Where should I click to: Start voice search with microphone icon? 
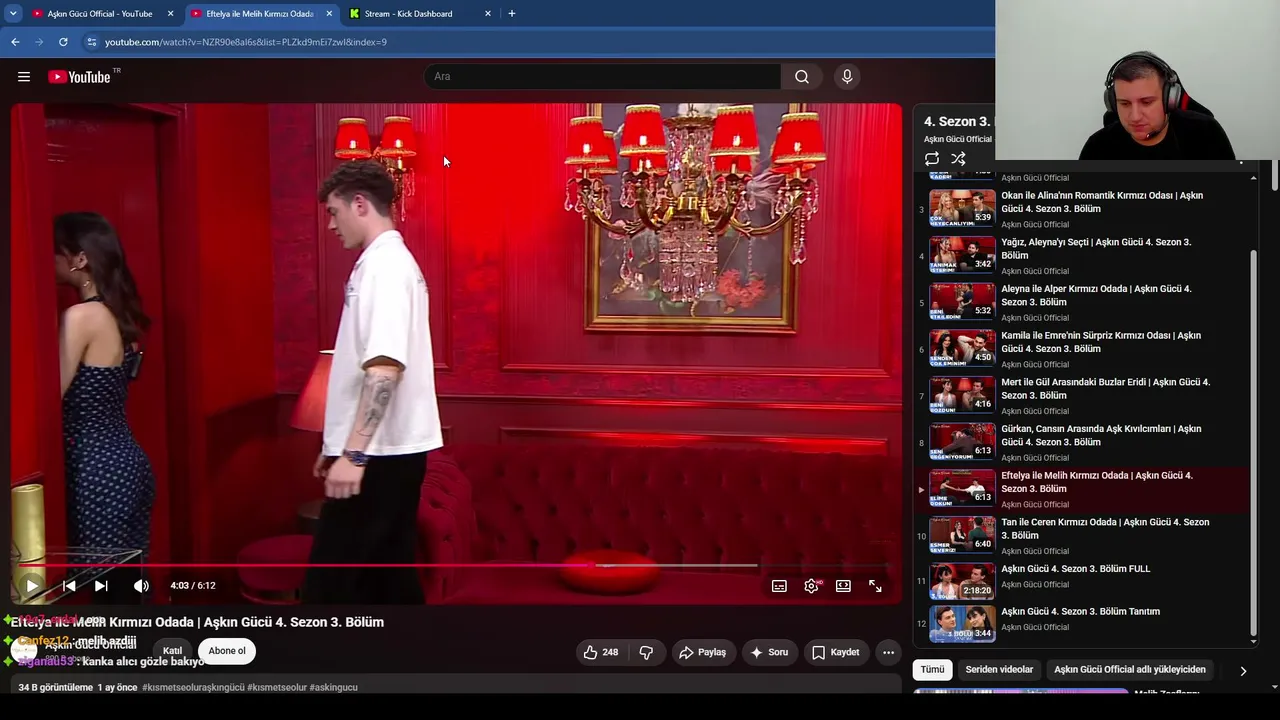pos(847,77)
